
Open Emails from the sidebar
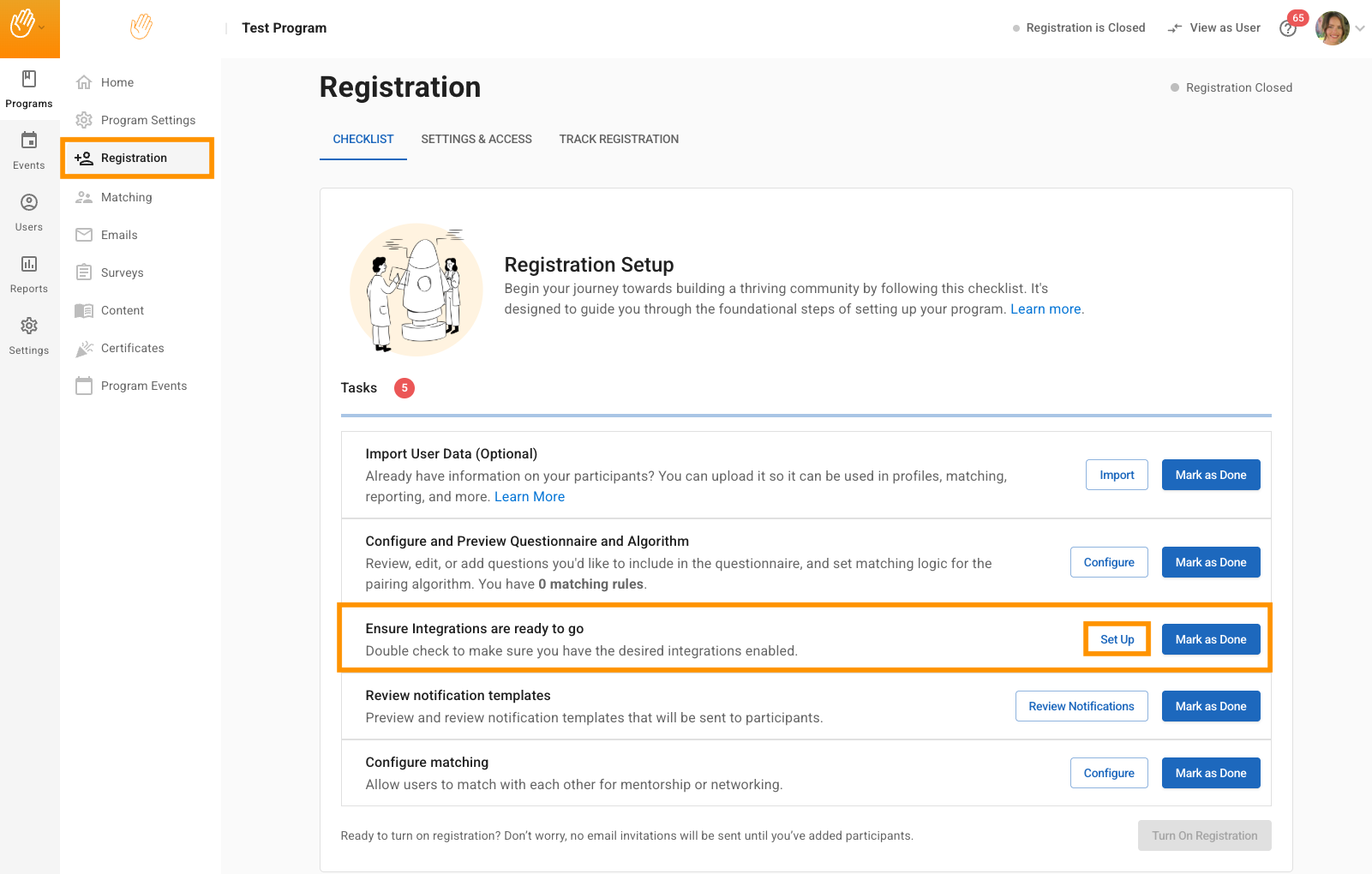(119, 235)
